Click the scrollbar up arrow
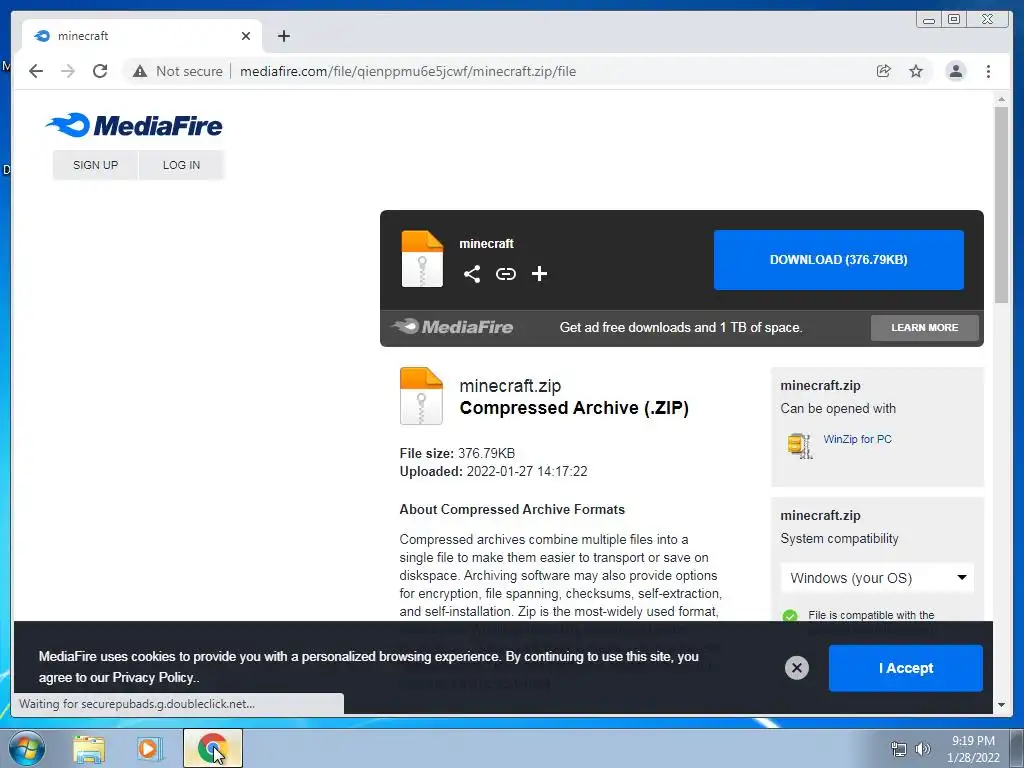 [x=1001, y=99]
